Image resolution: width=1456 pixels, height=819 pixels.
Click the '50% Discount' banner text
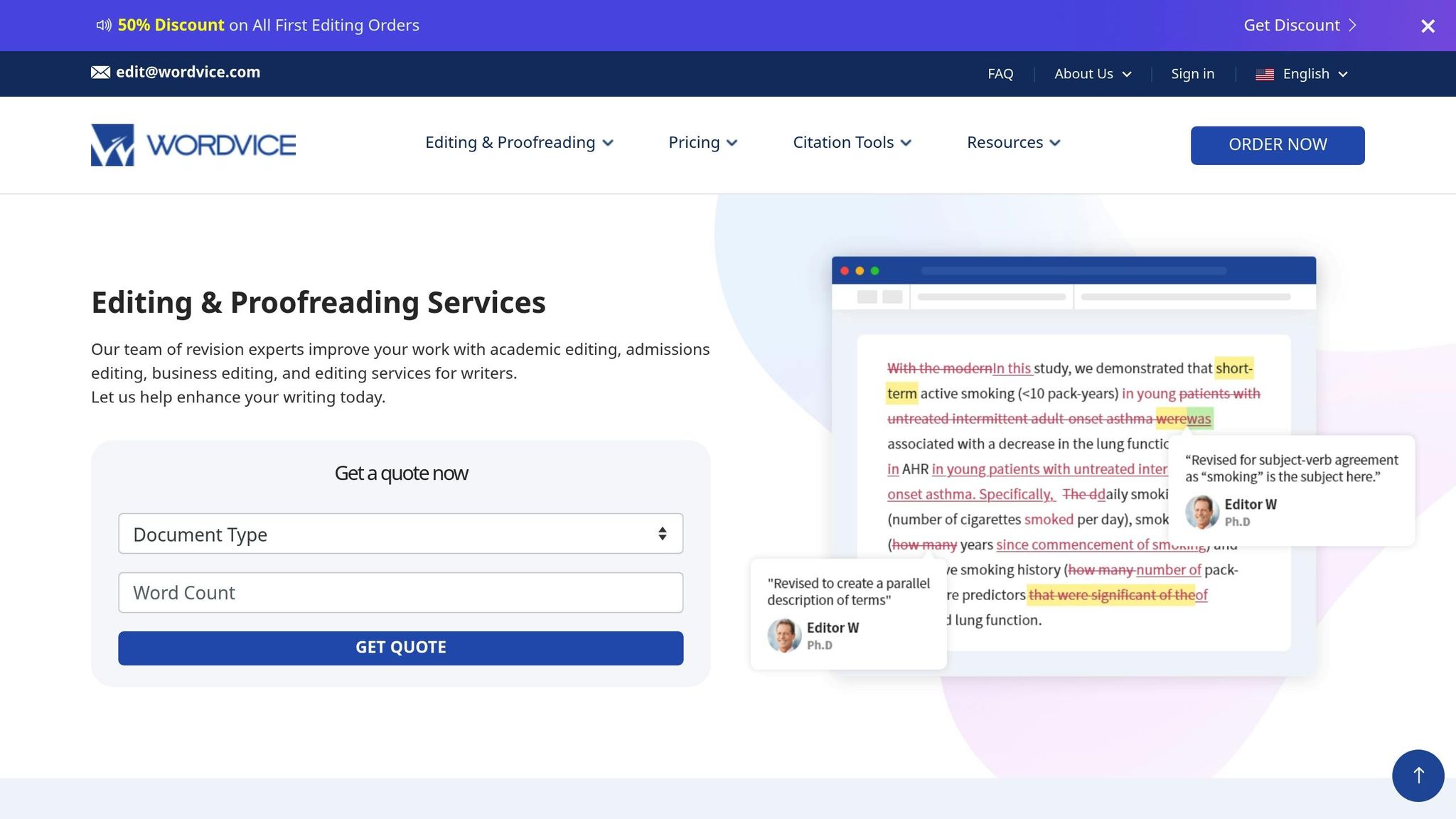point(171,26)
